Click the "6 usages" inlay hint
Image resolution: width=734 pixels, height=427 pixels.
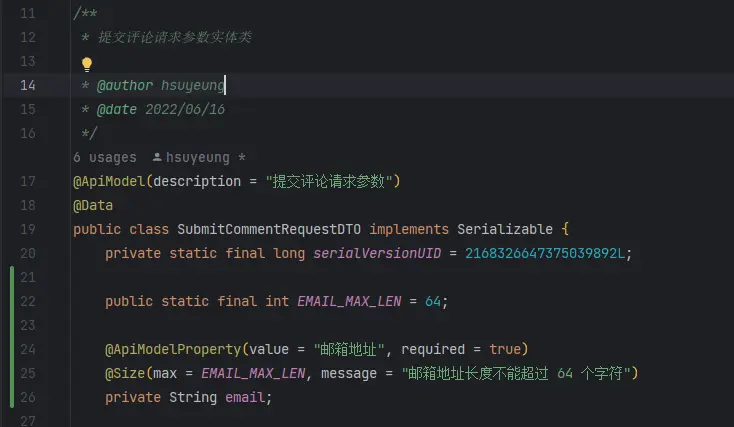tap(105, 157)
